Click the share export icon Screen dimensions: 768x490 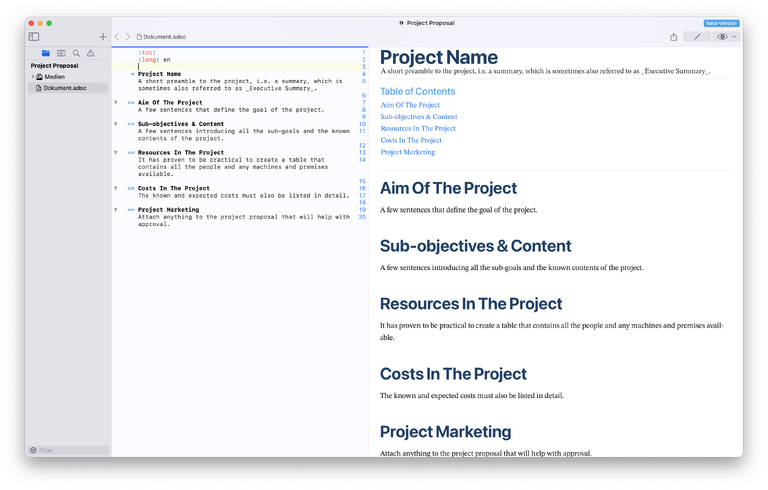673,37
